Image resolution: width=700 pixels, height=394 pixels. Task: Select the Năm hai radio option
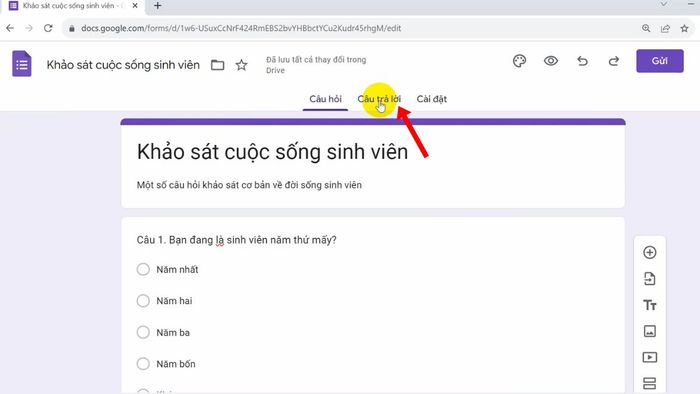[x=143, y=301]
